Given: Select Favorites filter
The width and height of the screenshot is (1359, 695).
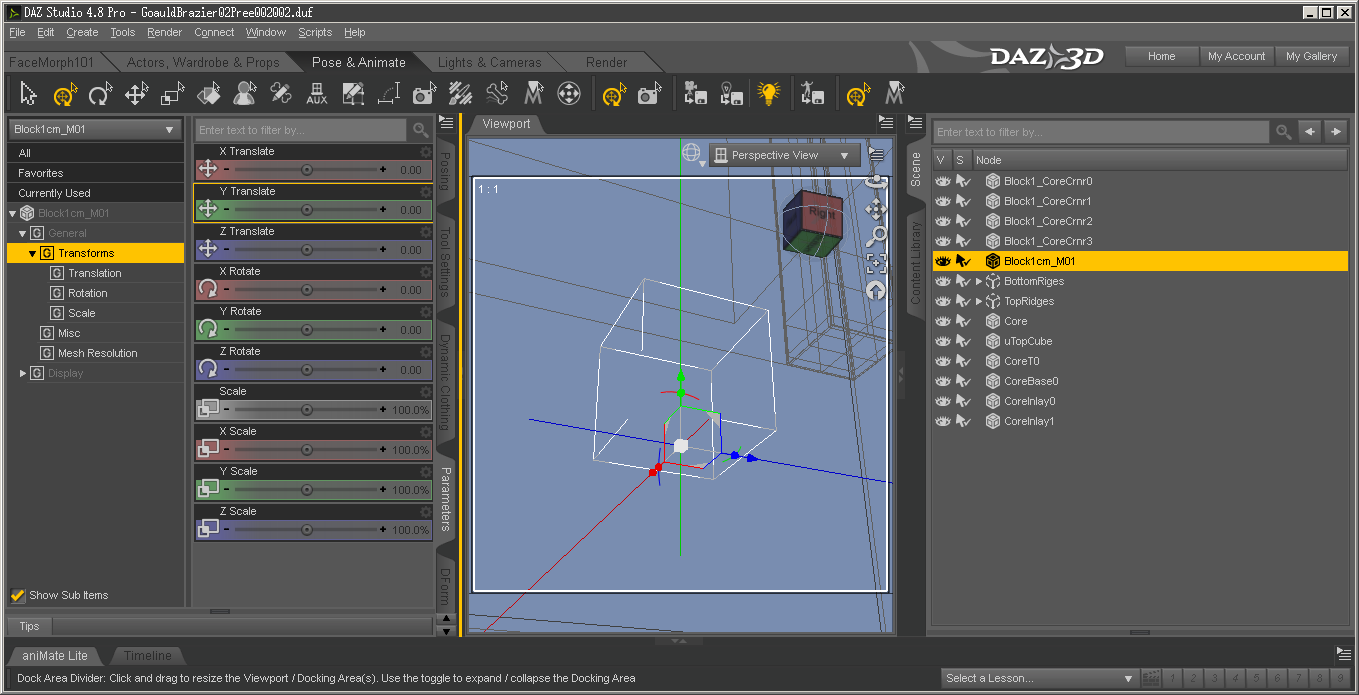Looking at the screenshot, I should (x=95, y=173).
